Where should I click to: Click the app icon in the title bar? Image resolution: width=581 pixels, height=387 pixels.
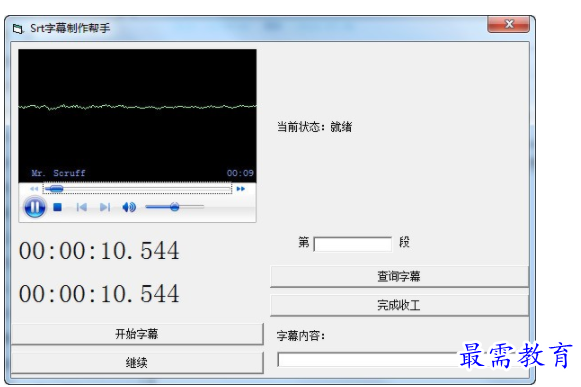(18, 29)
